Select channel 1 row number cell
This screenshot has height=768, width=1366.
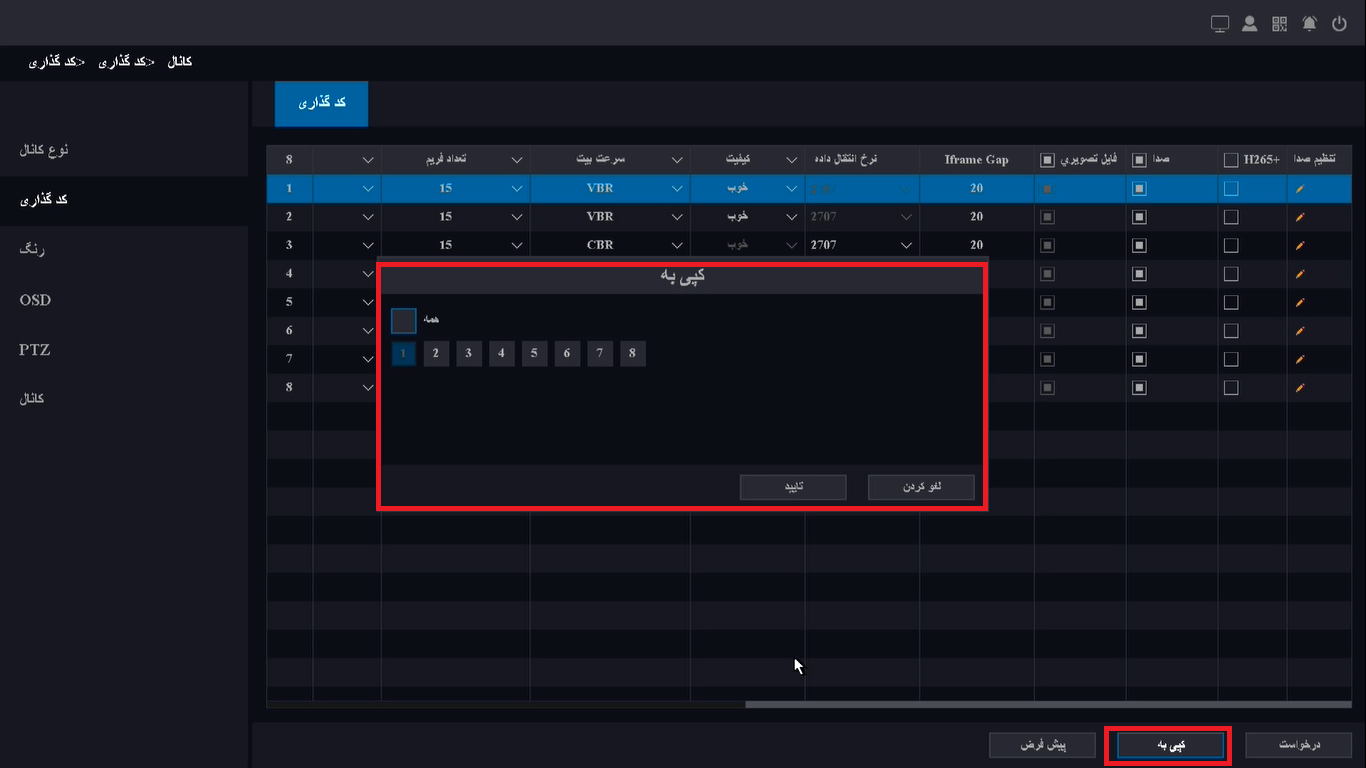[x=289, y=188]
